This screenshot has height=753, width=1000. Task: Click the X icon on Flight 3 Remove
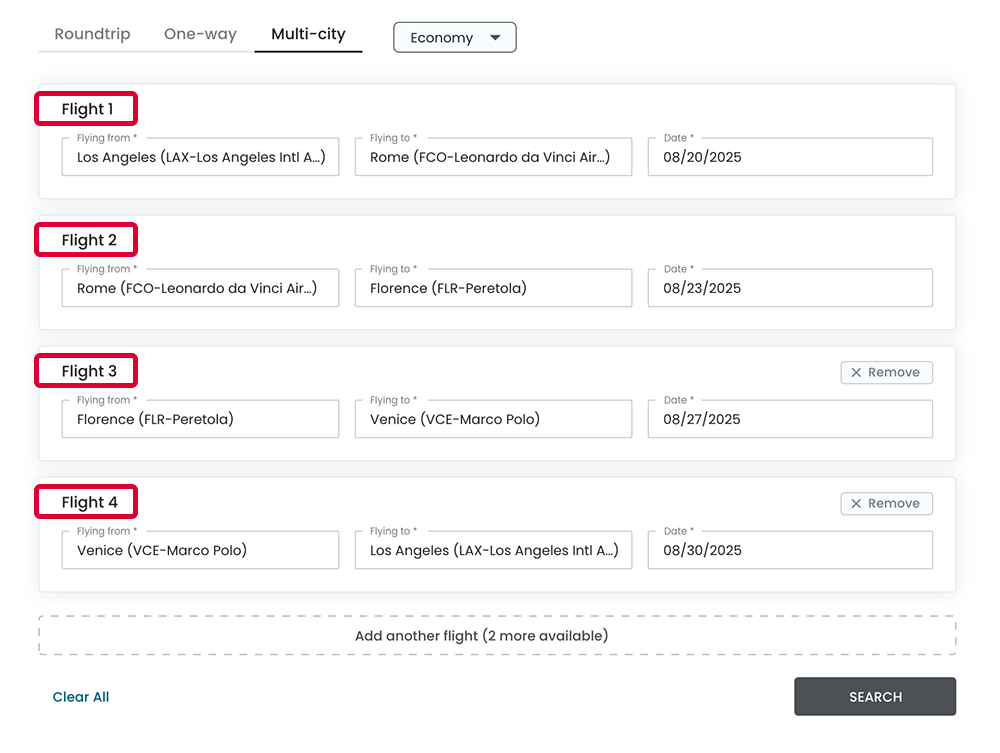pos(856,373)
